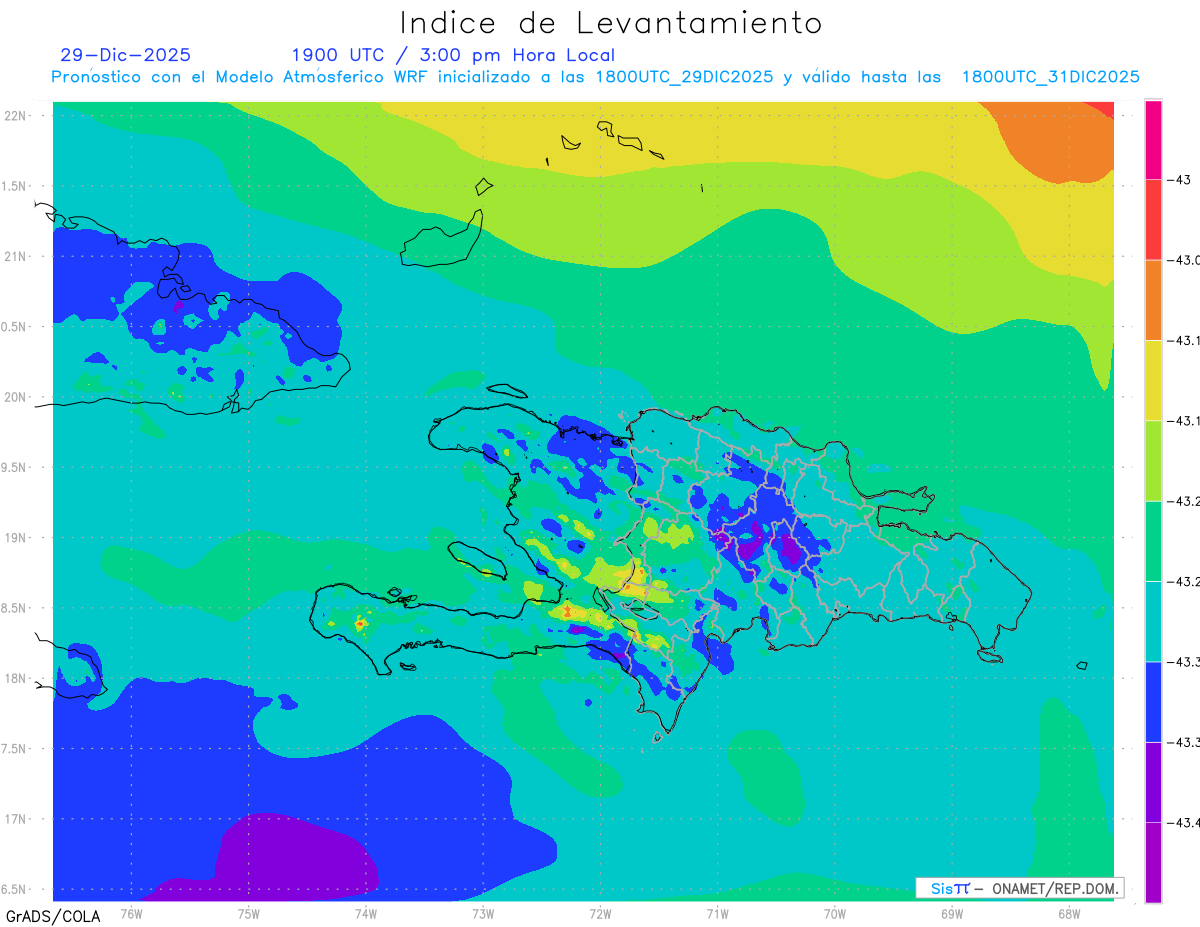This screenshot has height=927, width=1200.
Task: Click the "20N" latitude label
Action: point(17,397)
